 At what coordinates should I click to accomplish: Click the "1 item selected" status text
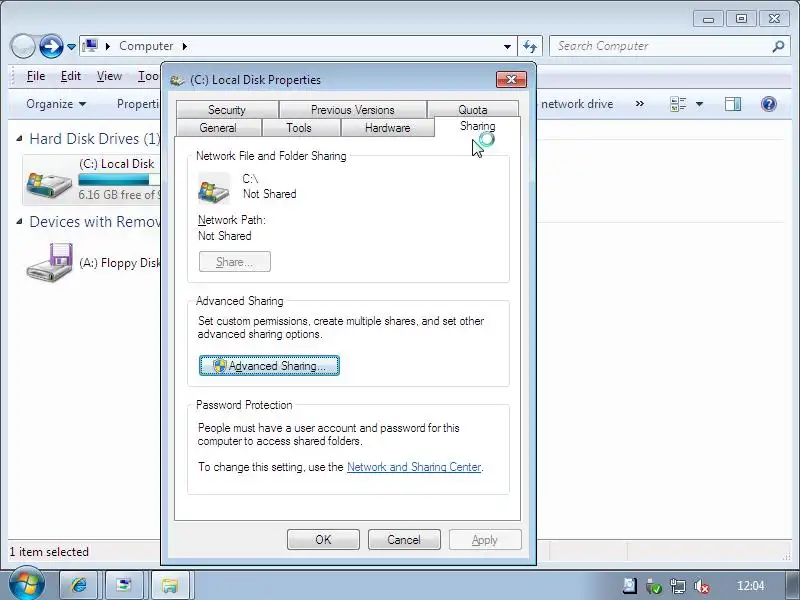tap(49, 552)
